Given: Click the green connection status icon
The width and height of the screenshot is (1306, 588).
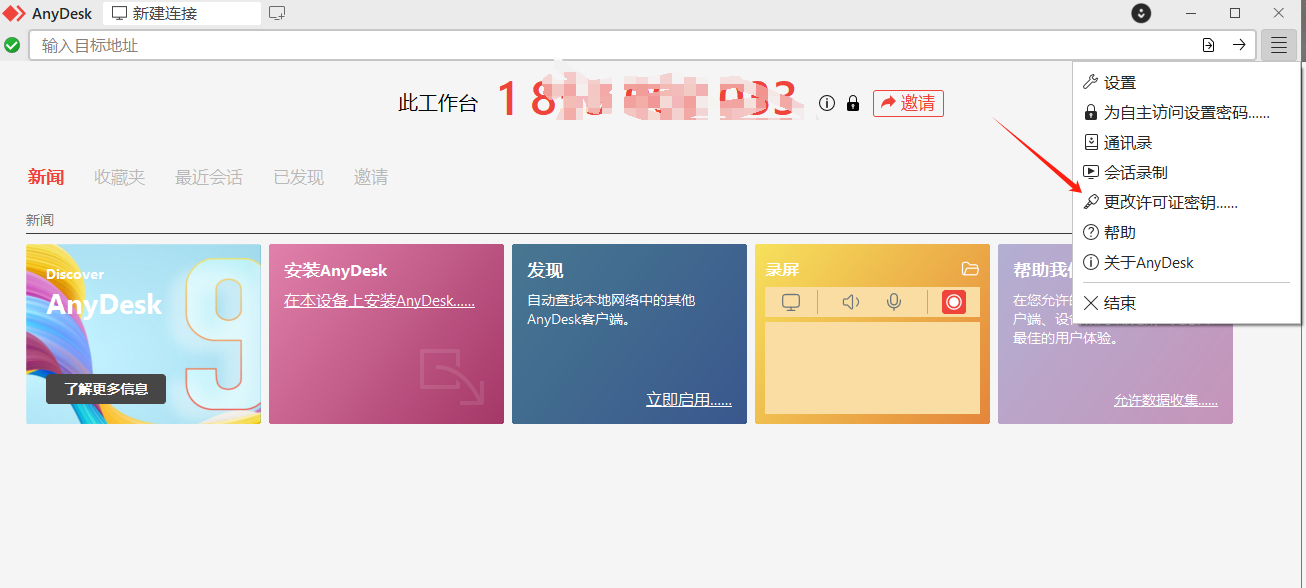Looking at the screenshot, I should tap(12, 45).
